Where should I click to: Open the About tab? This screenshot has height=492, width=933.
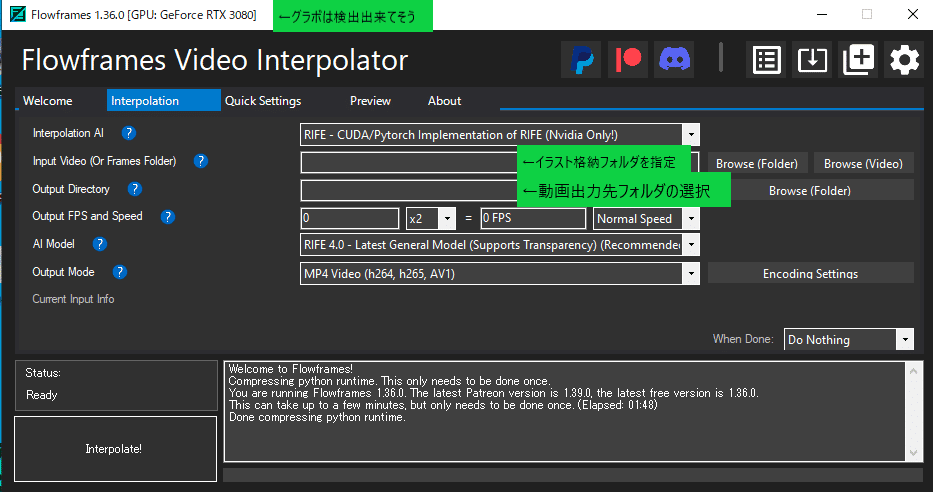pos(444,101)
